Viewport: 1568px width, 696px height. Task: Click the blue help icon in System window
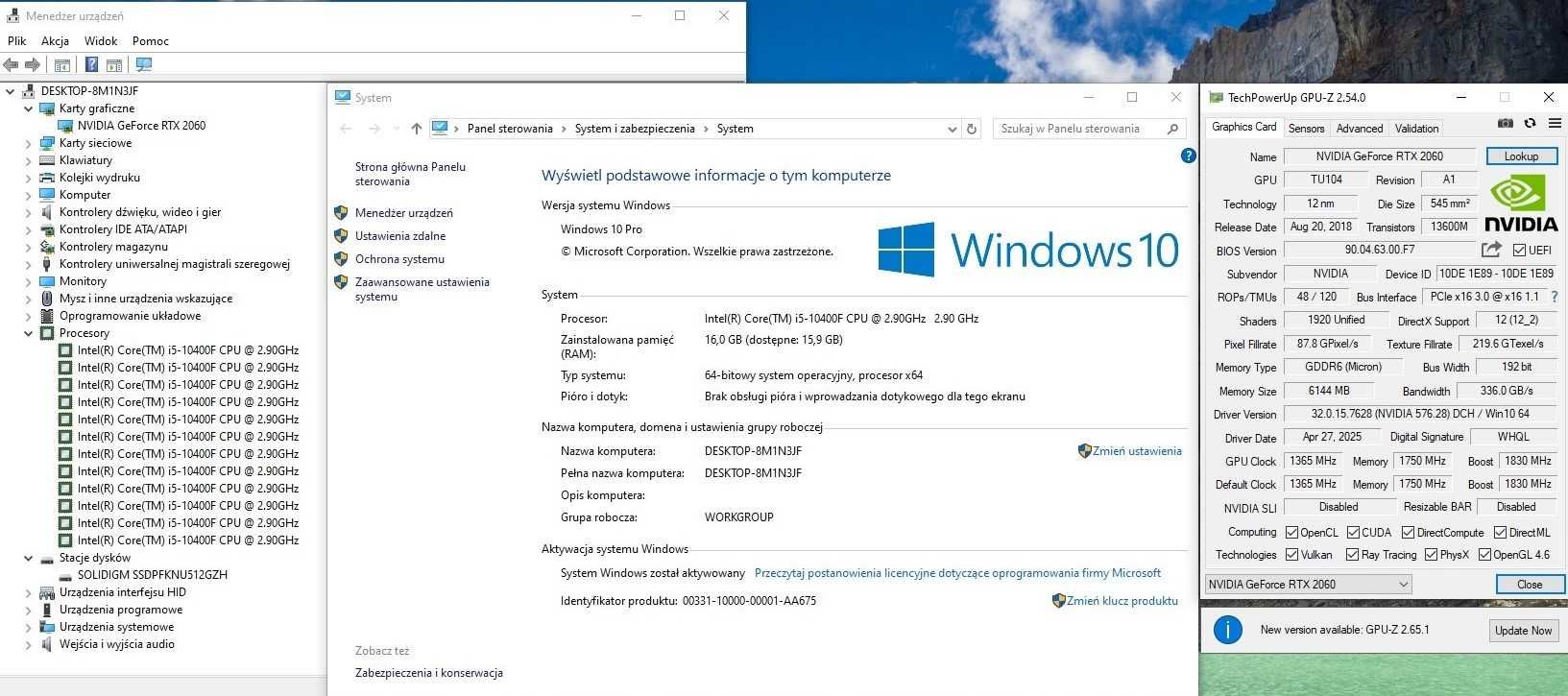tap(1188, 156)
